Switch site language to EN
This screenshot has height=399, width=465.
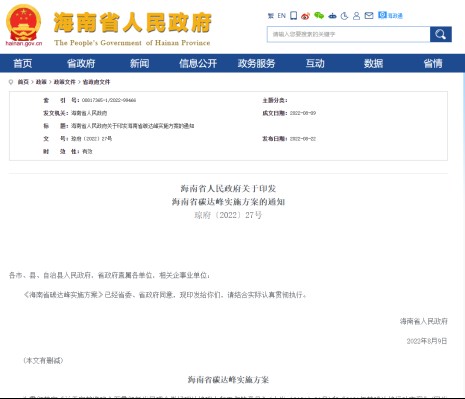282,16
